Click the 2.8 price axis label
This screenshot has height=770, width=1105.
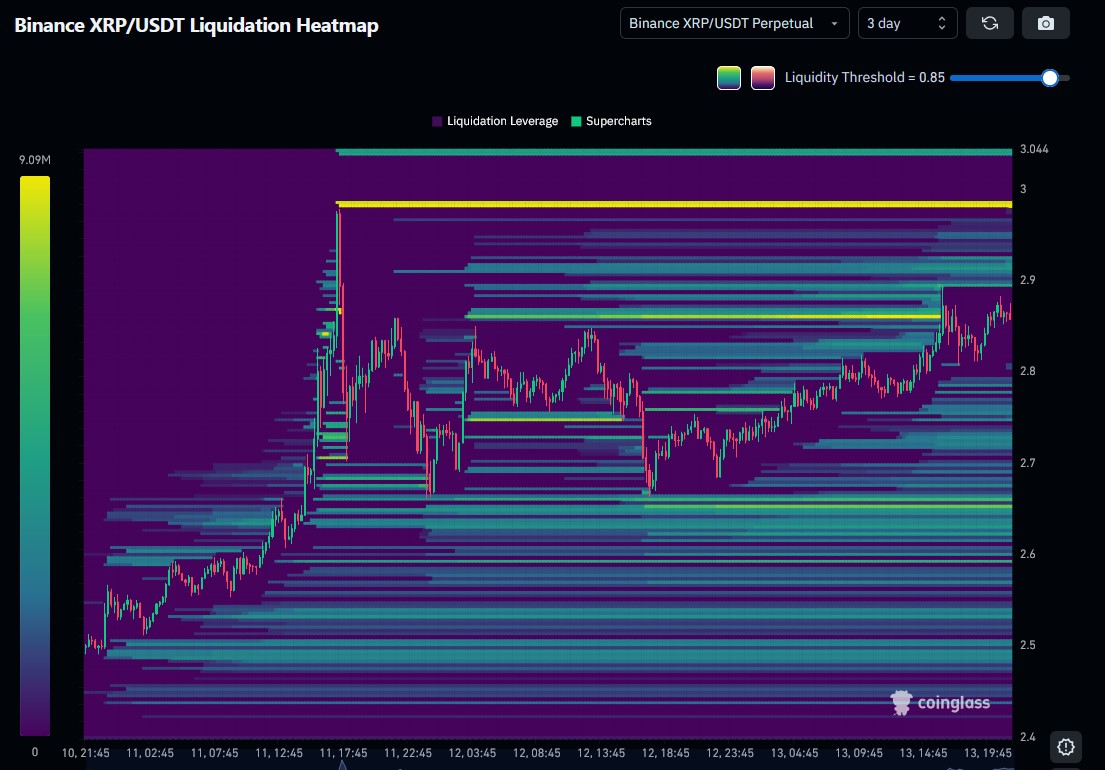(1027, 371)
